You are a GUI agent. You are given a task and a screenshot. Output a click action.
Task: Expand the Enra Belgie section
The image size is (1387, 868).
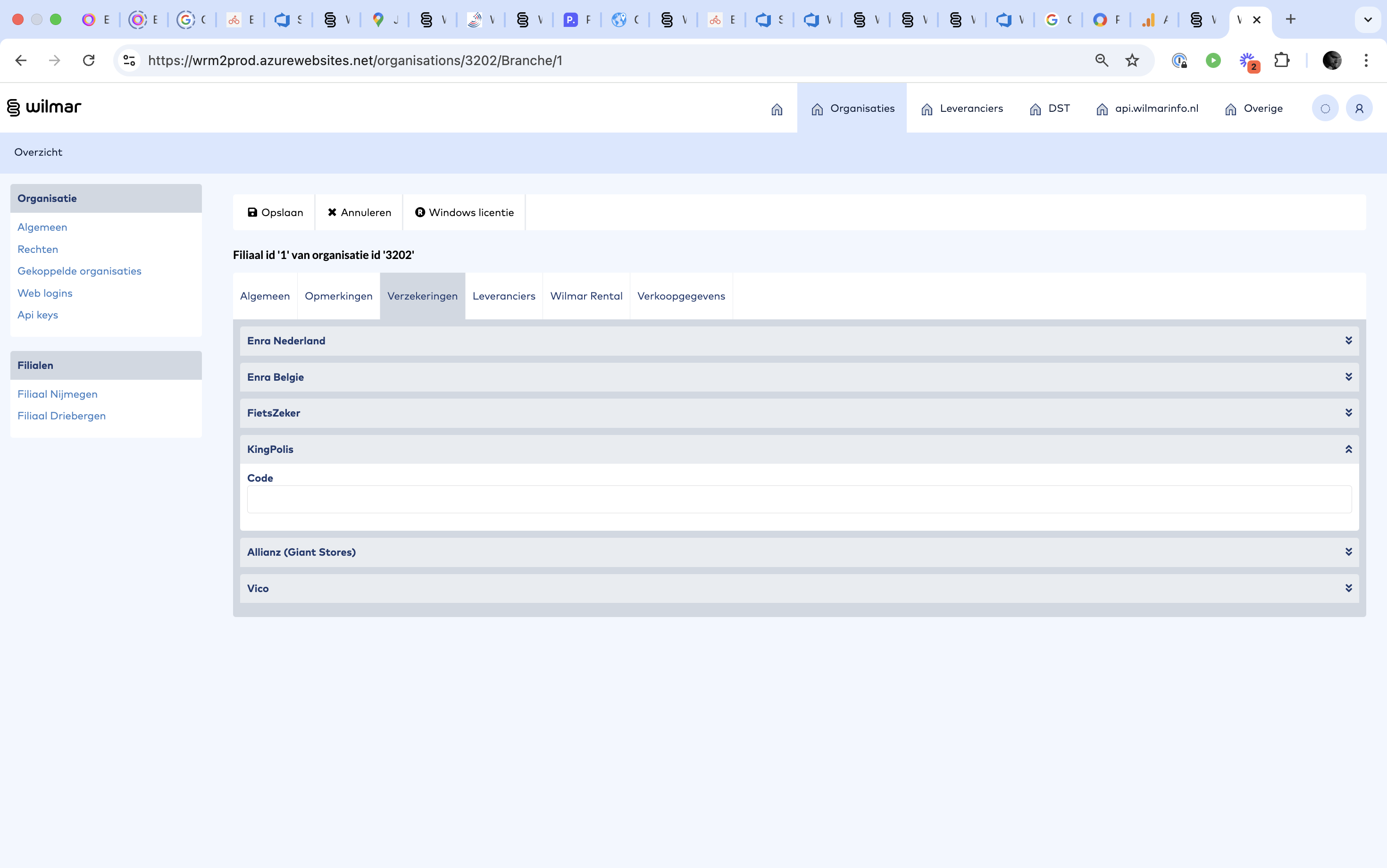799,377
